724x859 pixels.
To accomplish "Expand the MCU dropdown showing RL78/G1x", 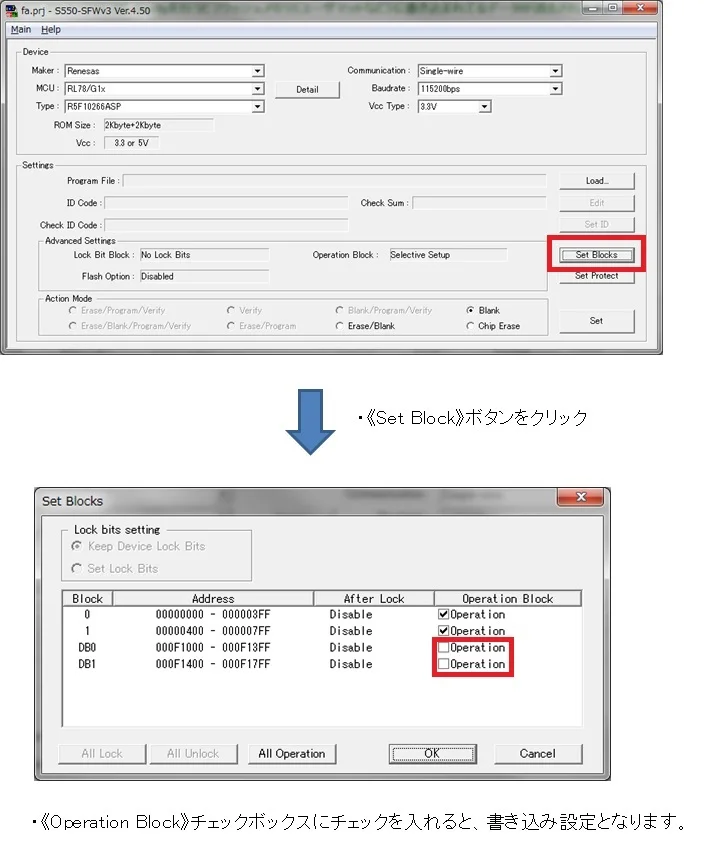I will pos(258,89).
